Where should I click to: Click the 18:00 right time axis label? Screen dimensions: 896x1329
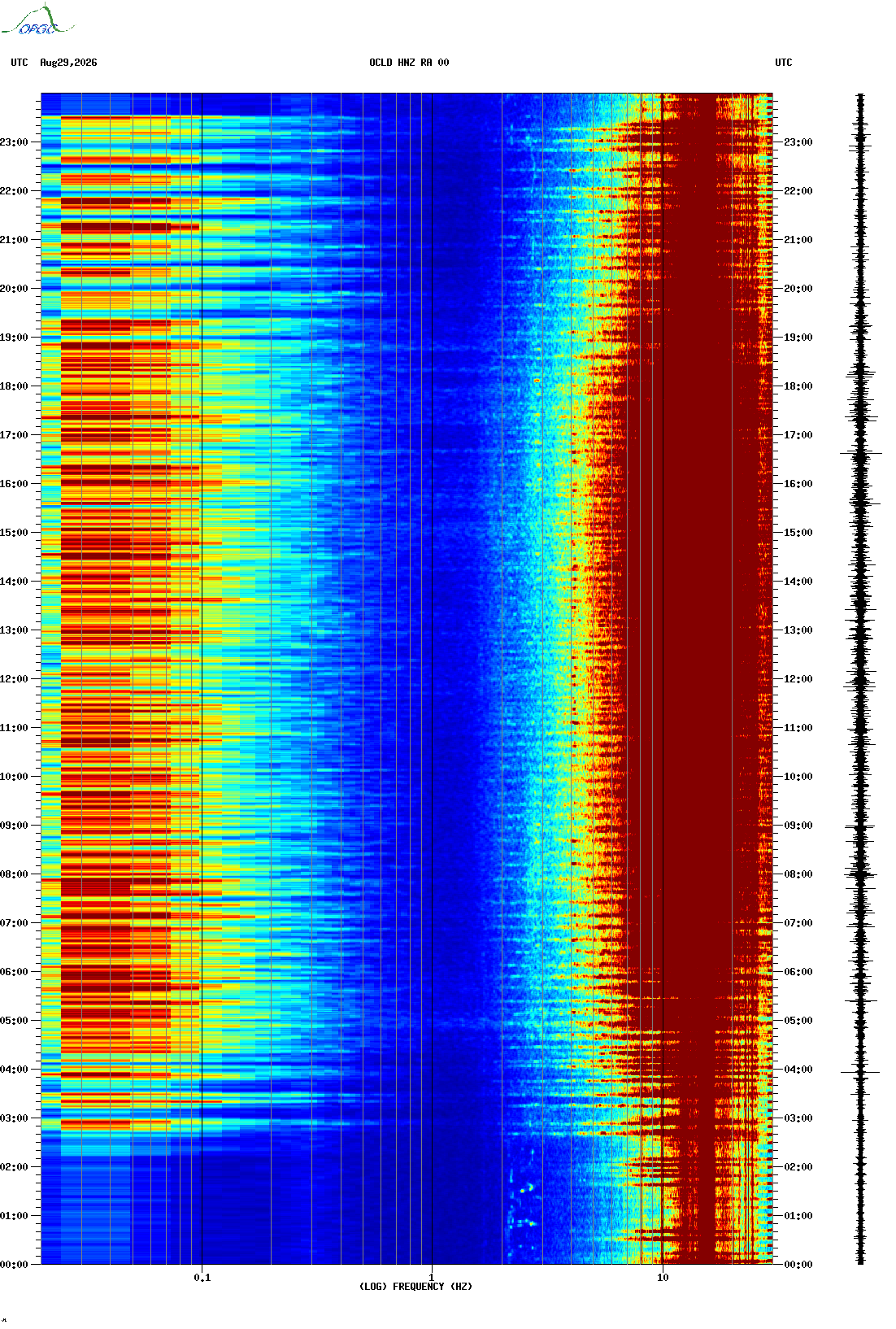point(798,386)
